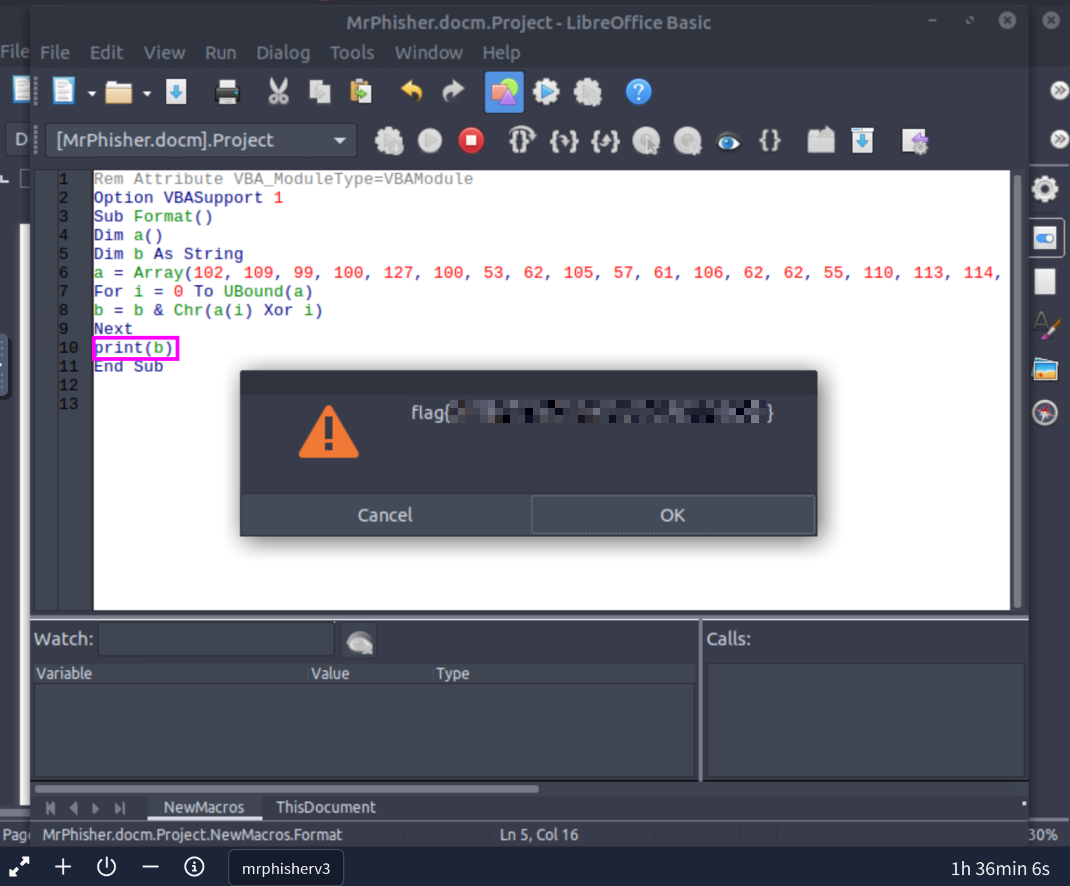
Task: Toggle the Enable Watch eye icon
Action: click(728, 141)
